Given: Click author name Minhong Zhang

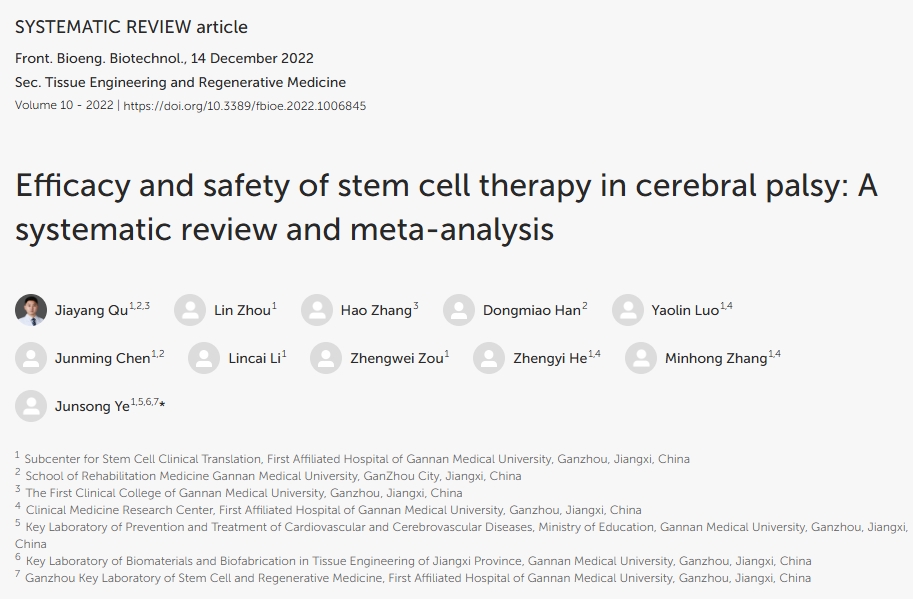Looking at the screenshot, I should coord(716,359).
